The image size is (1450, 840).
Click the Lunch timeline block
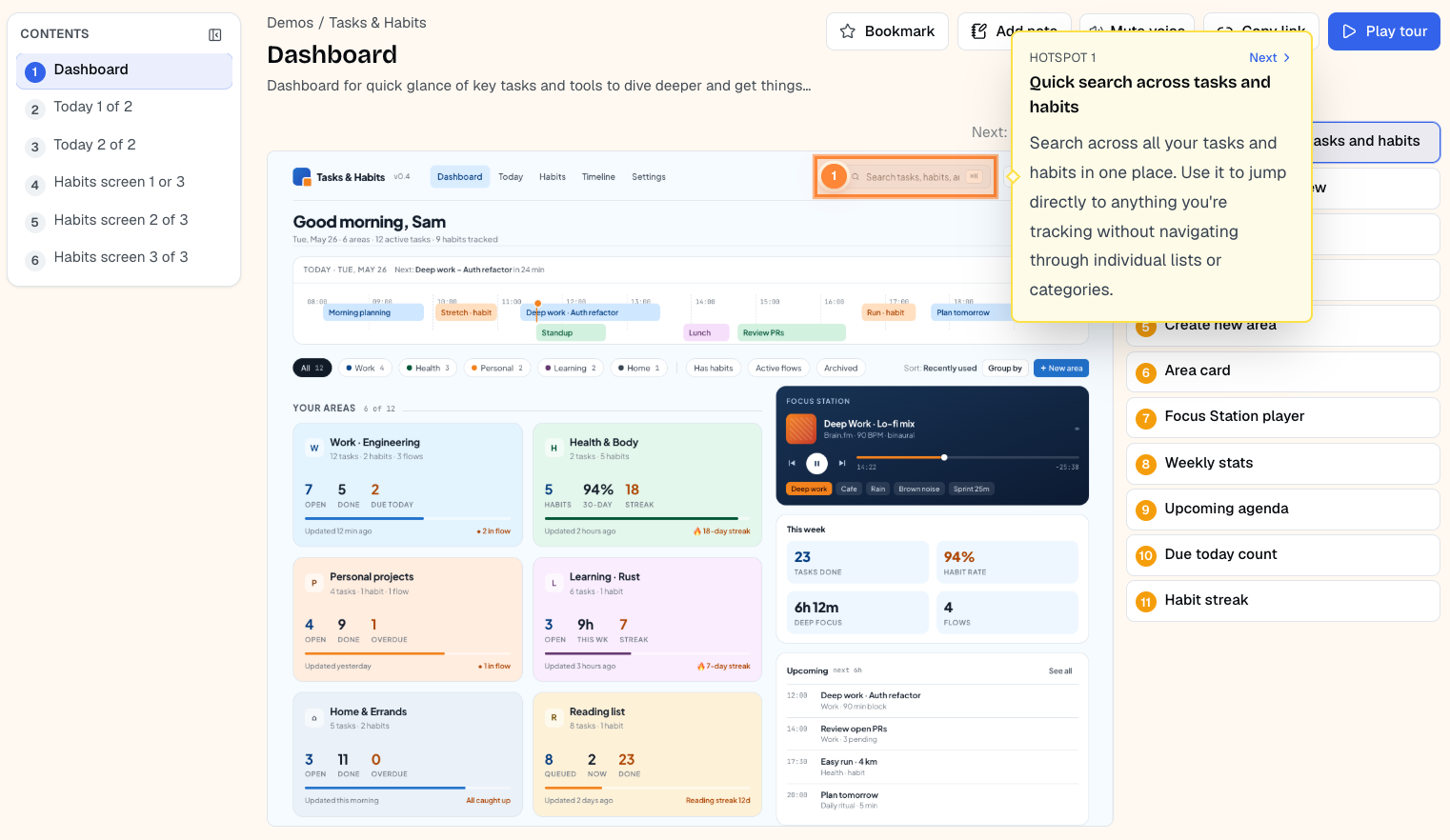pyautogui.click(x=707, y=333)
